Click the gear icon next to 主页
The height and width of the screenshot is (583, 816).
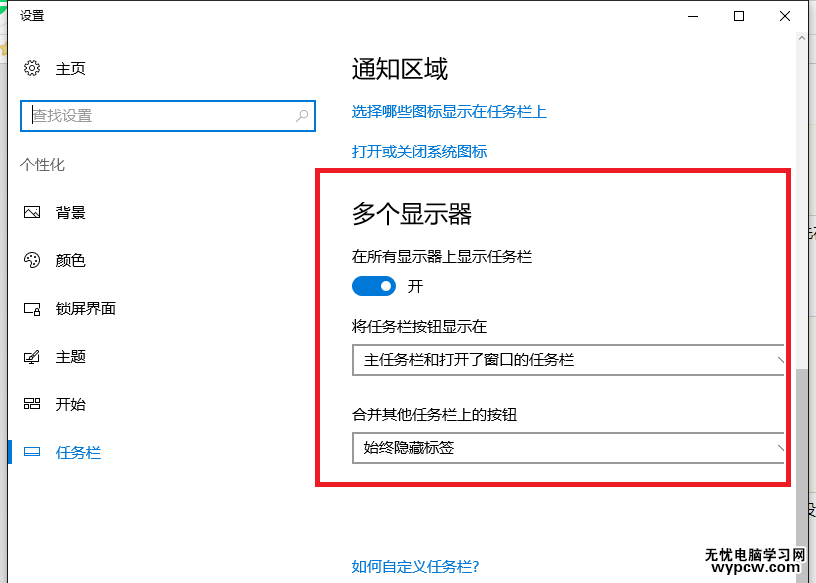[32, 68]
